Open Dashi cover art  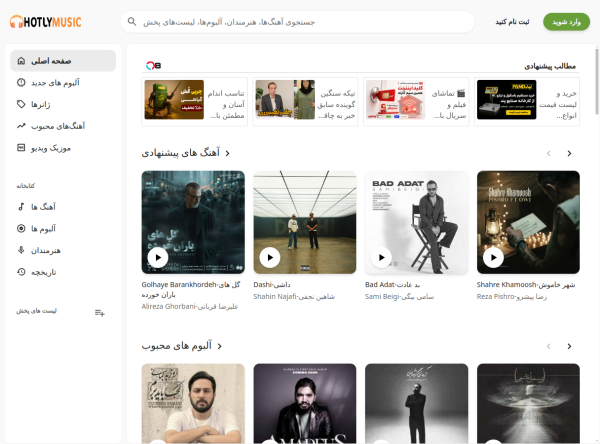pos(305,222)
